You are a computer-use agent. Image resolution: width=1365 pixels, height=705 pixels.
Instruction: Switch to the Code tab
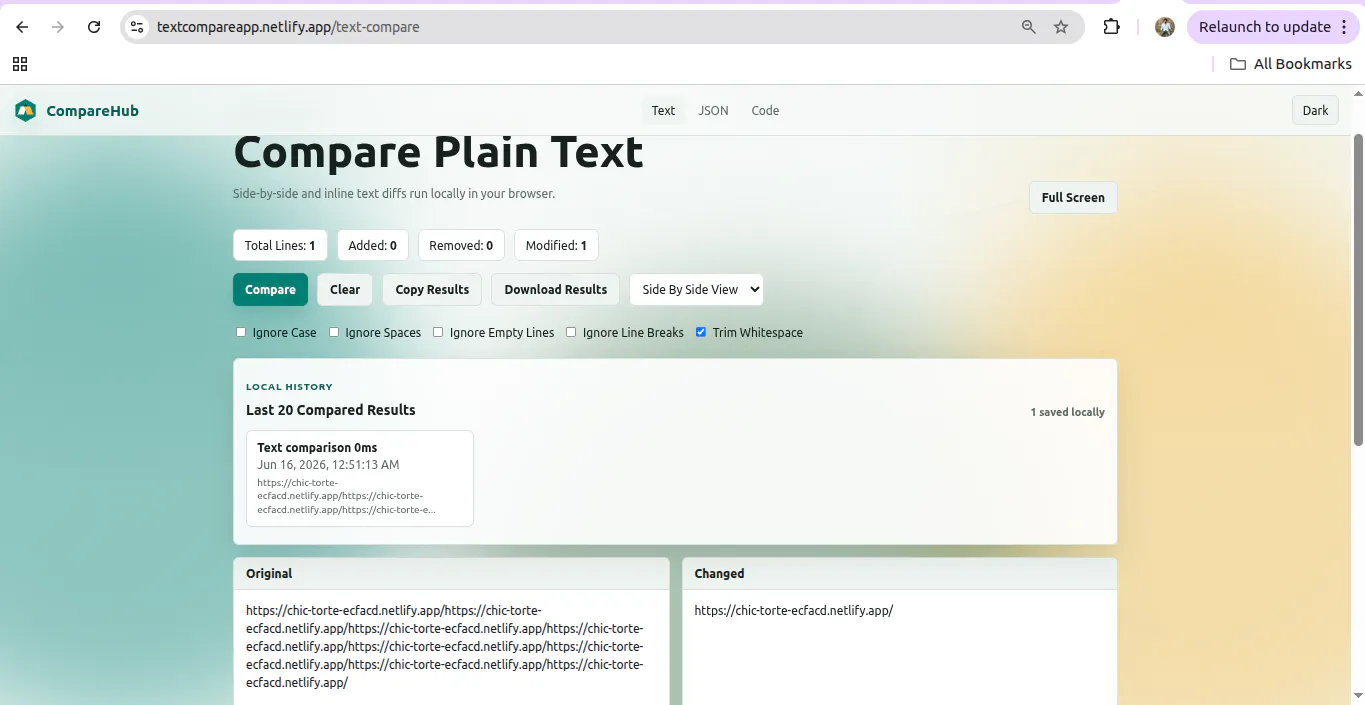pos(765,111)
